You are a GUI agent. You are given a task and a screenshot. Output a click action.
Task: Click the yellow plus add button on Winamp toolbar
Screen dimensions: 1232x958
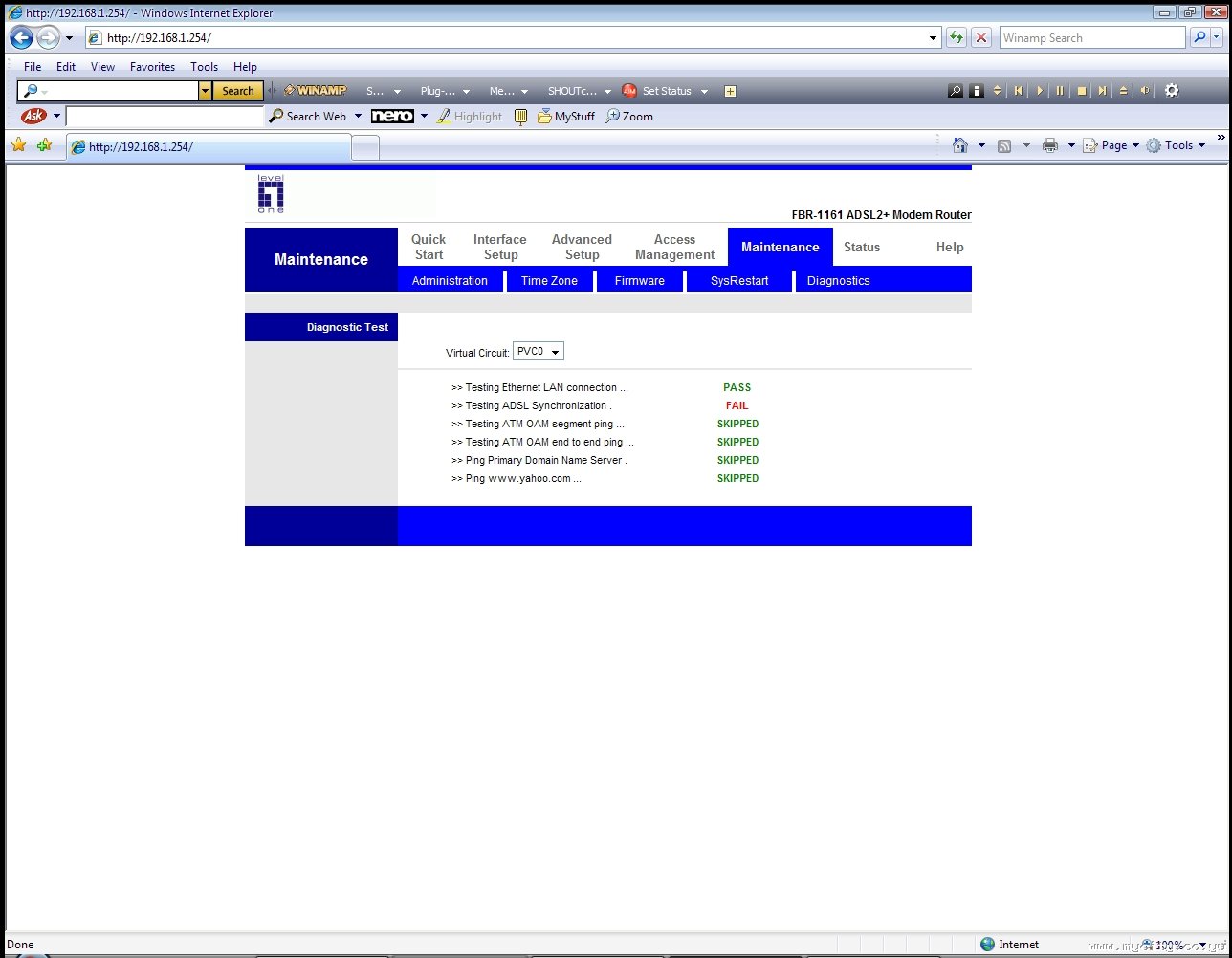731,91
